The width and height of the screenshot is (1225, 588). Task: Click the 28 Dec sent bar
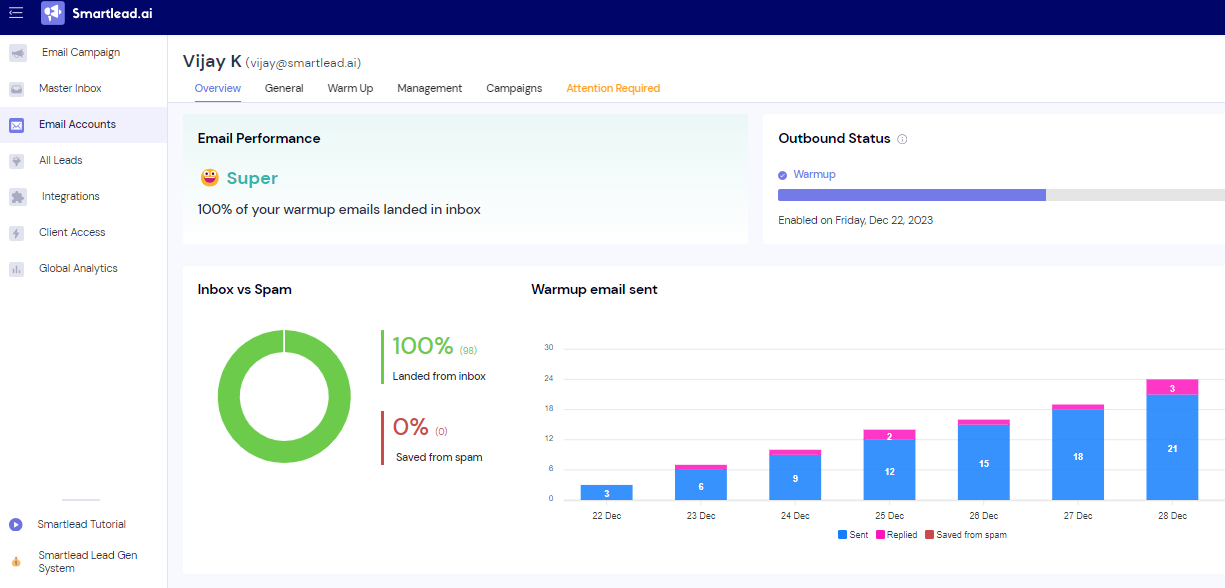point(1172,447)
